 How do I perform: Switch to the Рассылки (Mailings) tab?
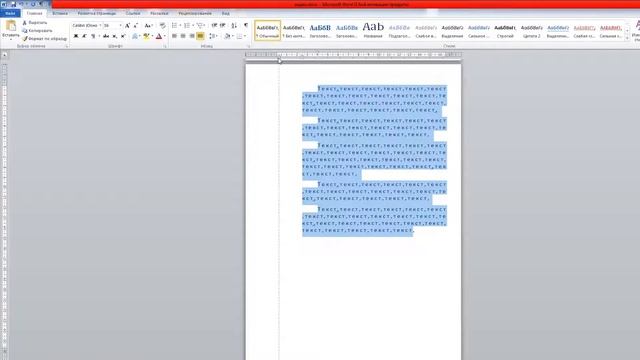(159, 13)
